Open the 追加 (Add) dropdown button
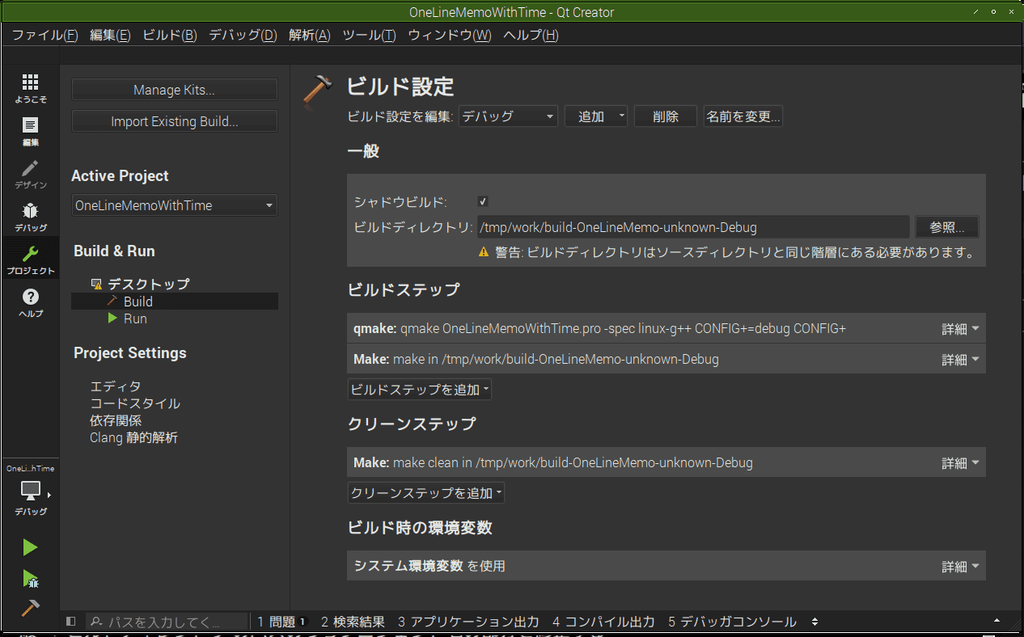Image resolution: width=1024 pixels, height=637 pixels. click(x=596, y=116)
